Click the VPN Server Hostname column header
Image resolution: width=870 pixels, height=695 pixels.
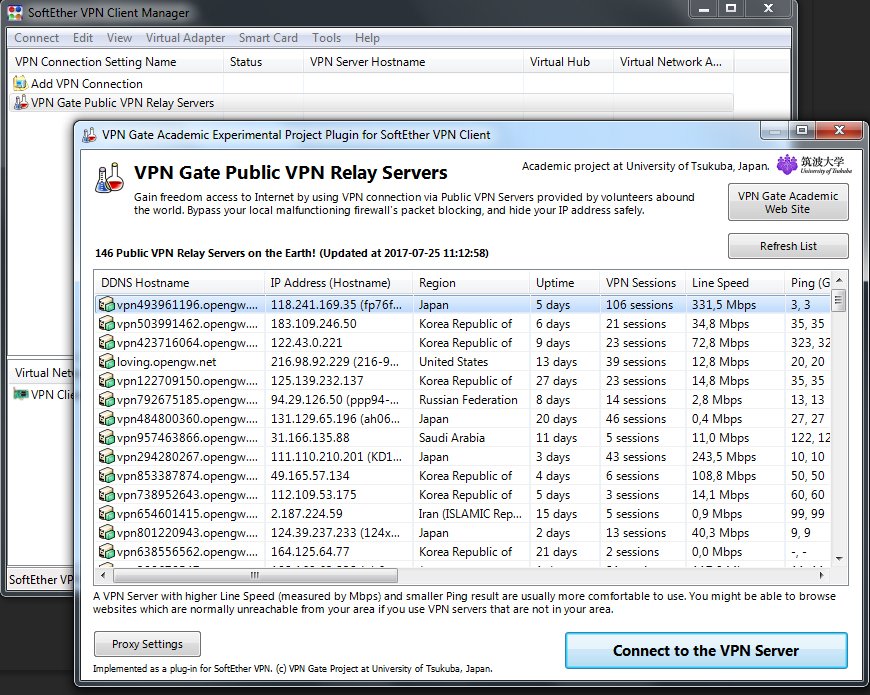[x=413, y=62]
